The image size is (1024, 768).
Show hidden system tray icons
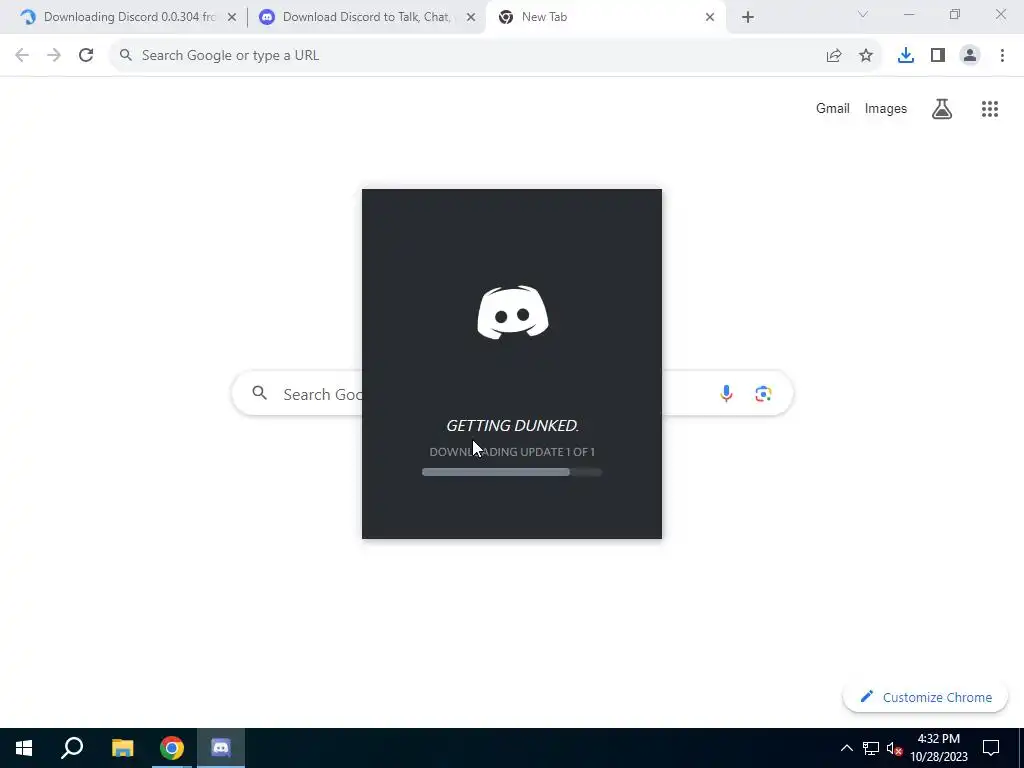(x=846, y=748)
